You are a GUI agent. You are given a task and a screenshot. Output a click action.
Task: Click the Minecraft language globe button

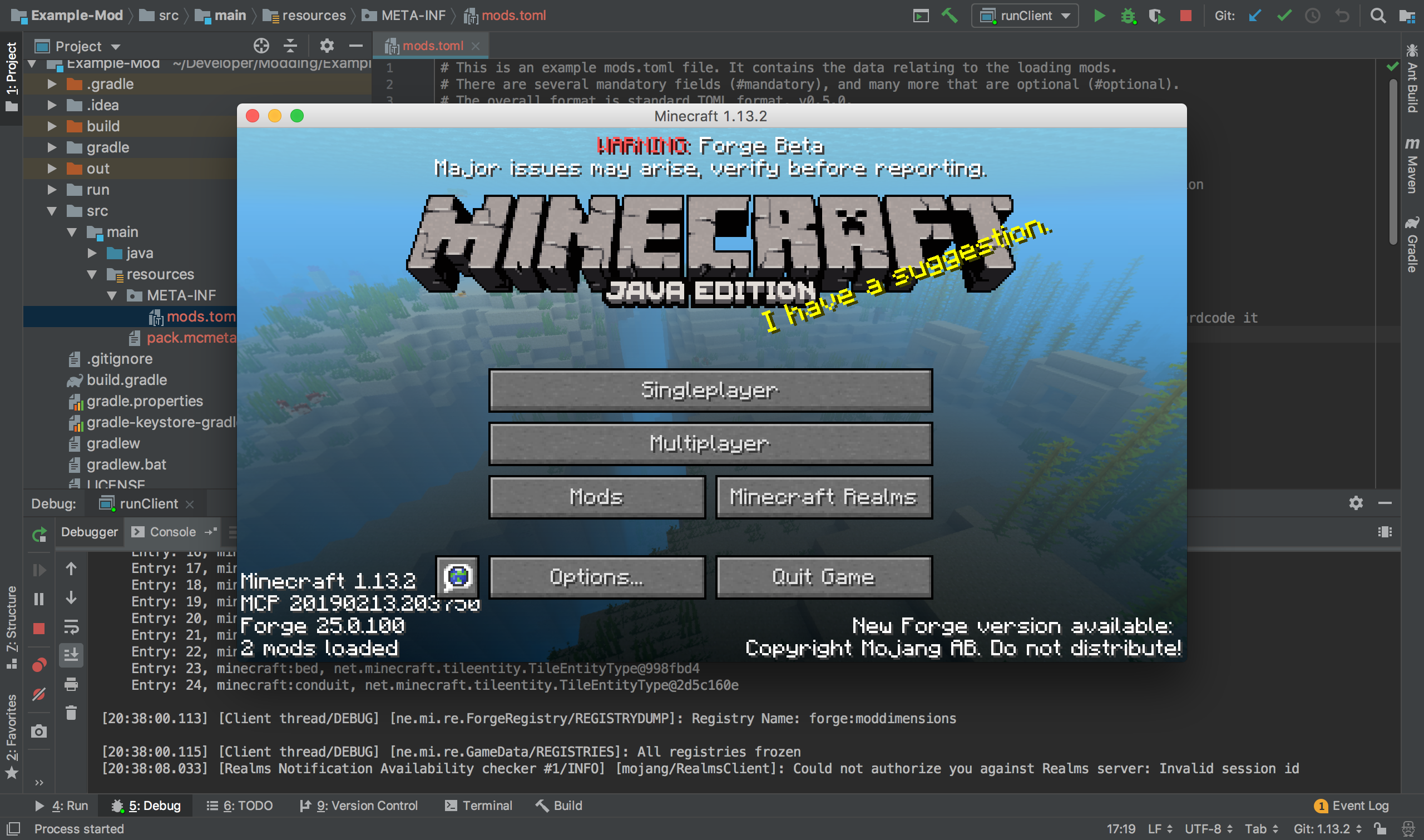[x=457, y=577]
